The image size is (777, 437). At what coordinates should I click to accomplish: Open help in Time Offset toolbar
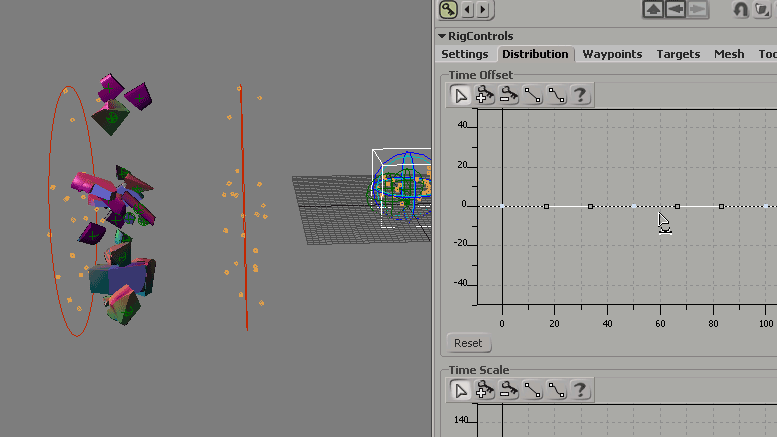580,95
